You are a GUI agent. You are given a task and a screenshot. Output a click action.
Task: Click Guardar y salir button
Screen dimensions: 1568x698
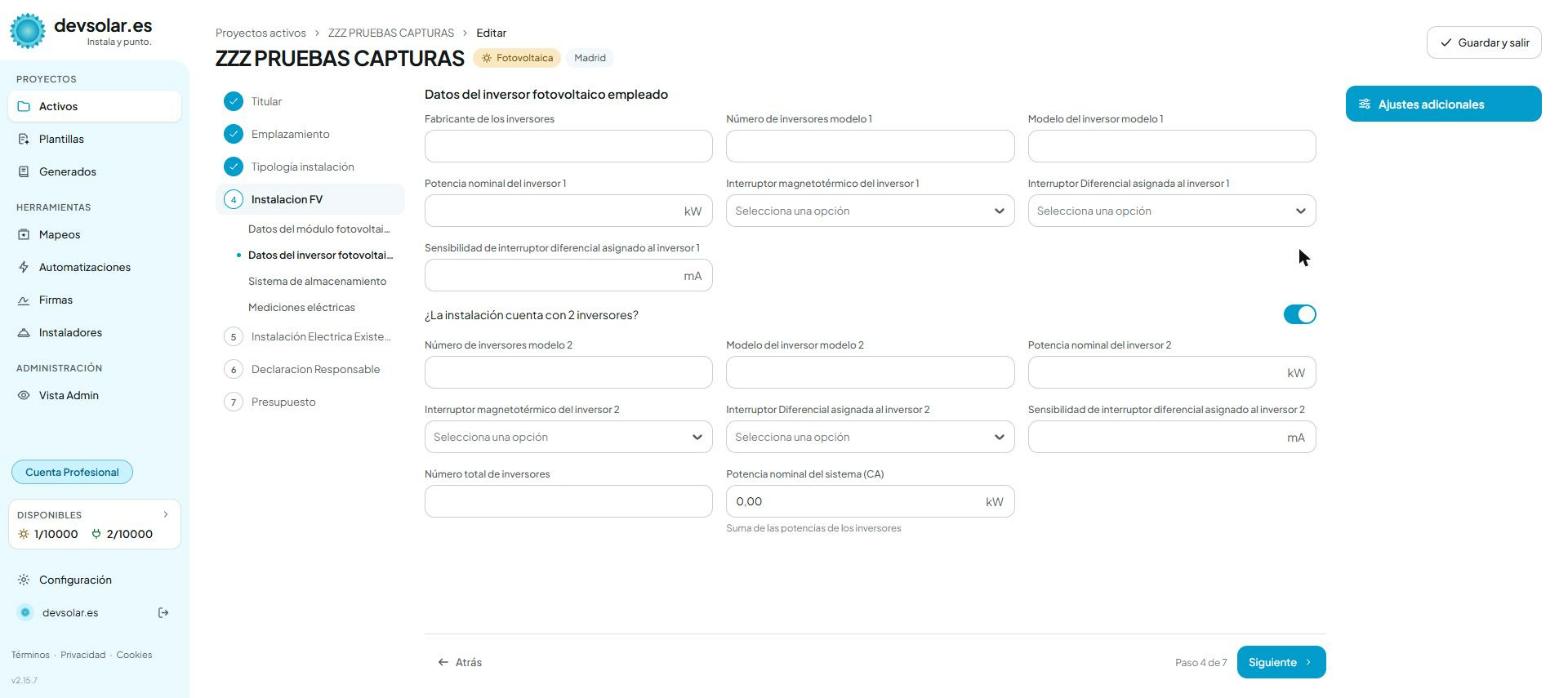tap(1484, 43)
